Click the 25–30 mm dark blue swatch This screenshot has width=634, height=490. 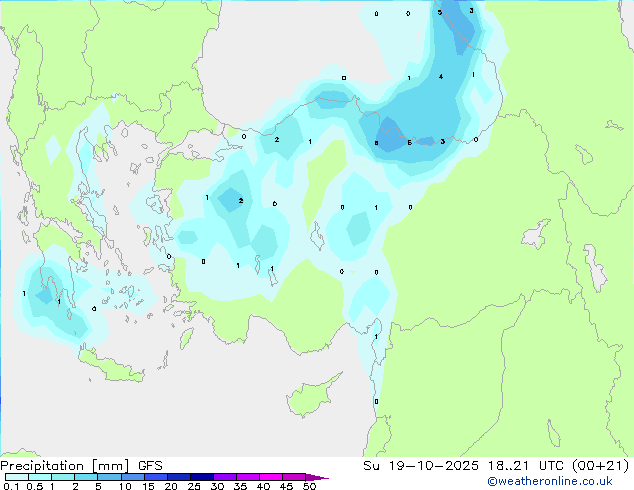202,477
